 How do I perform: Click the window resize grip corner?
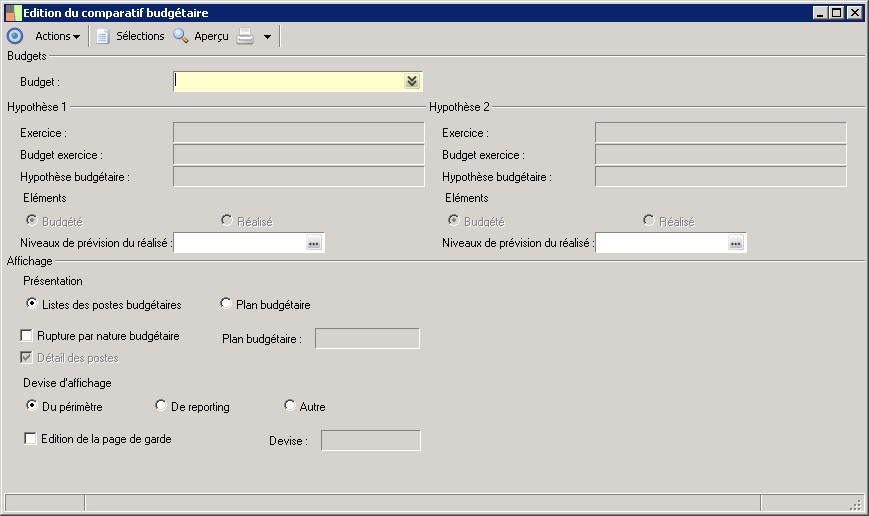click(856, 503)
